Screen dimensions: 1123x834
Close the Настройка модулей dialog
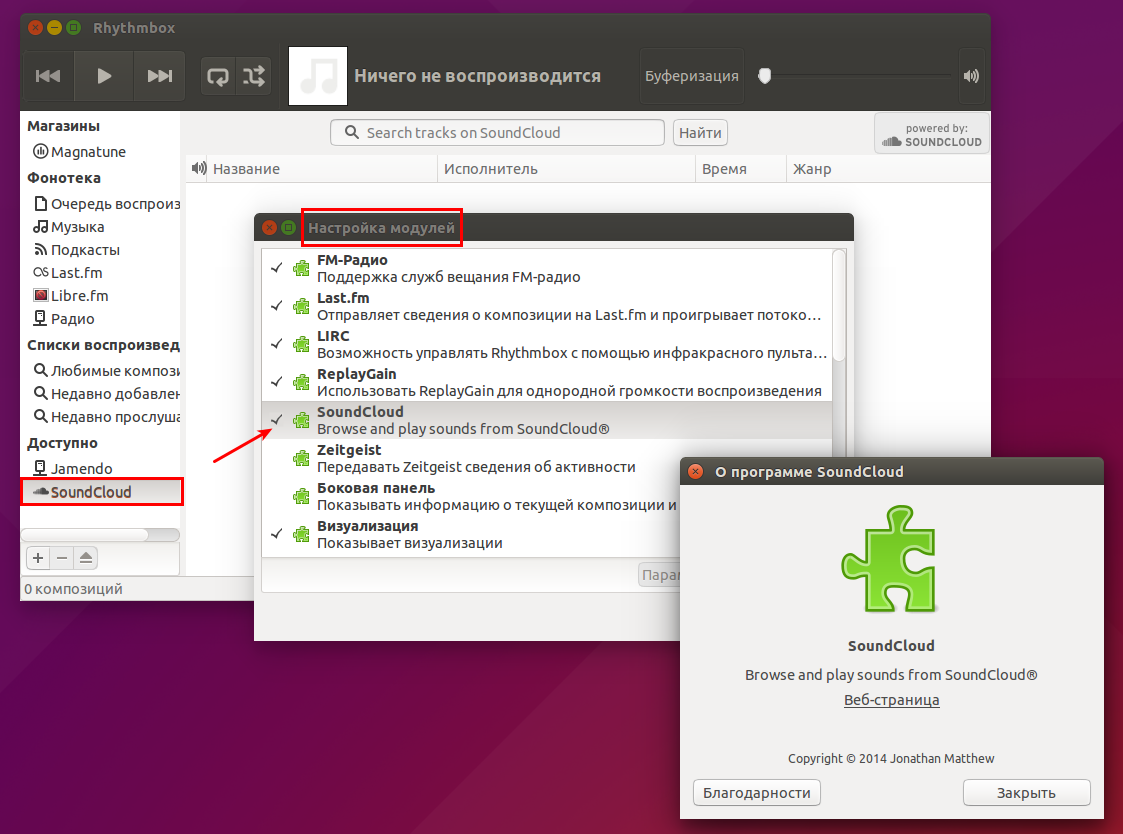[269, 228]
